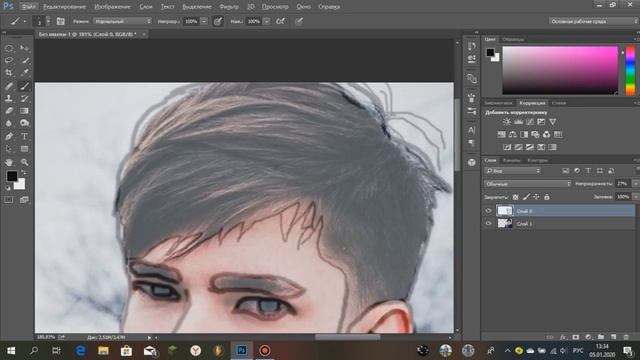Open the Фильтр menu

(x=229, y=7)
